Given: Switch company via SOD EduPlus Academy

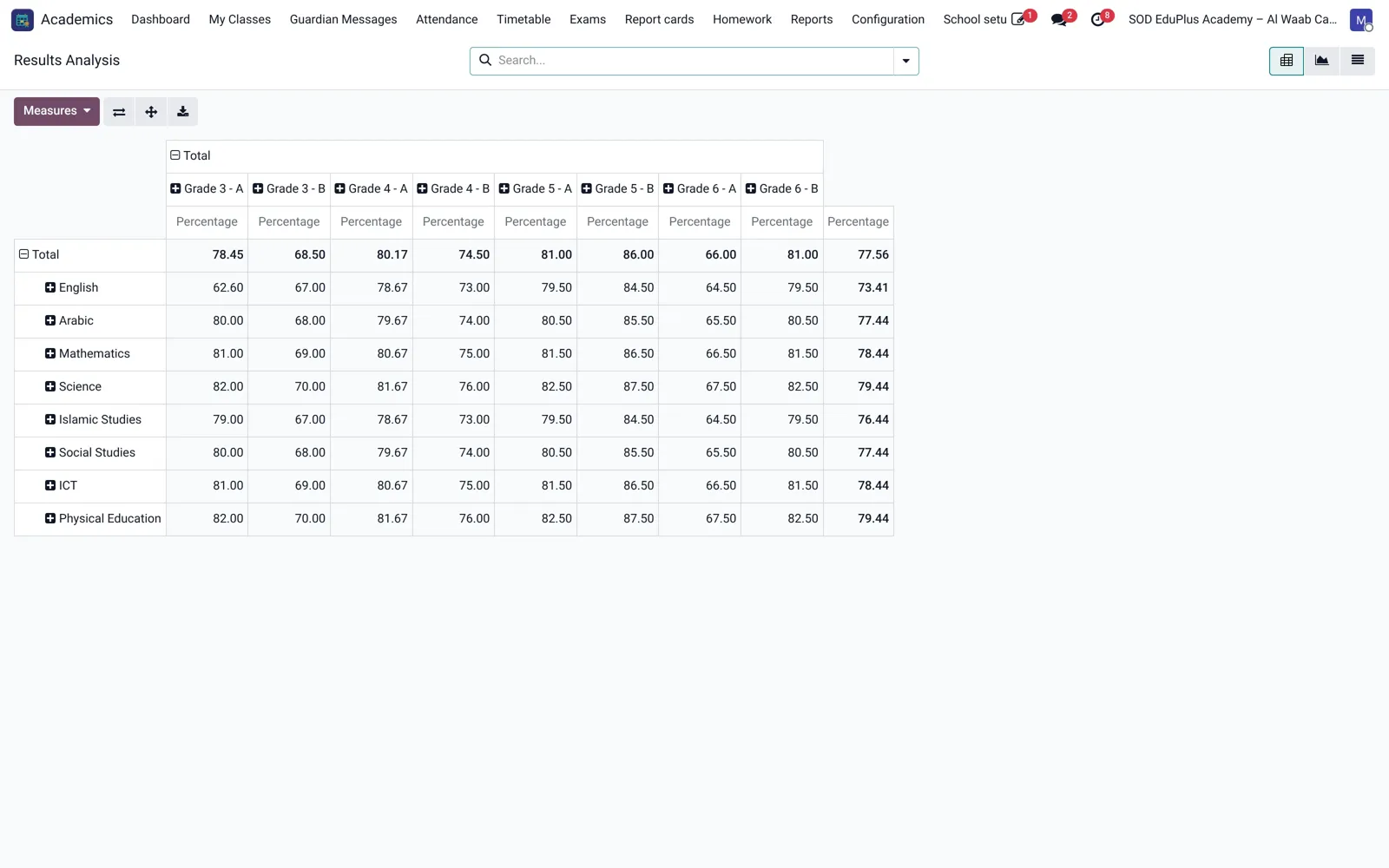Looking at the screenshot, I should [1233, 19].
